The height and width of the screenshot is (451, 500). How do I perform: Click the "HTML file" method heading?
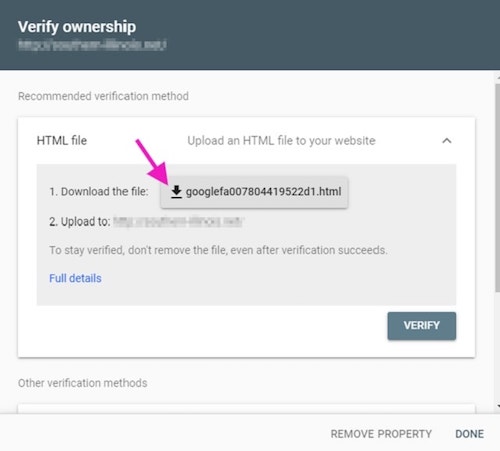[x=62, y=141]
